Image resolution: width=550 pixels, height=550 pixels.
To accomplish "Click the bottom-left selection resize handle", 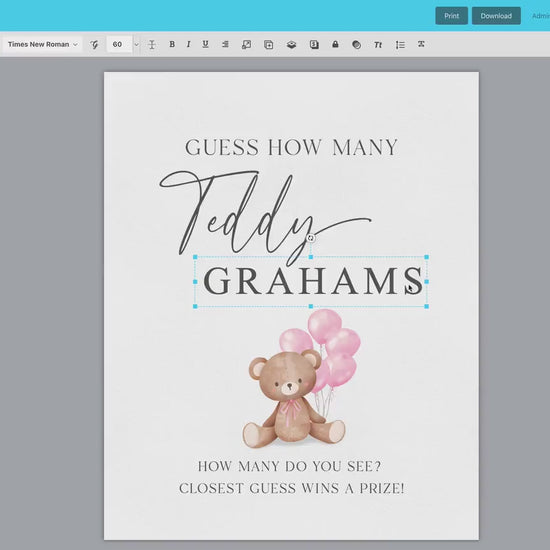I will pyautogui.click(x=195, y=306).
